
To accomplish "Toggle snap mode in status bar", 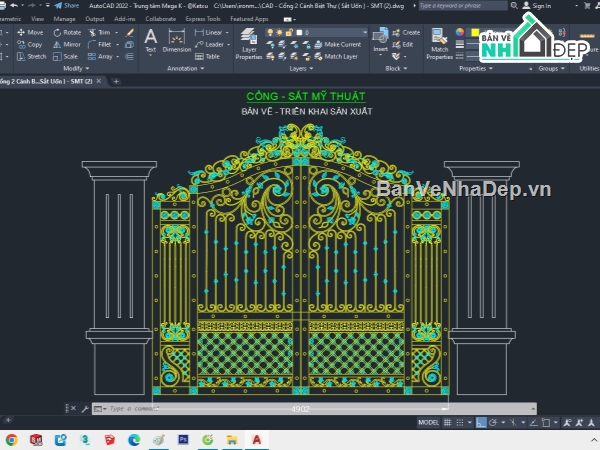I will (460, 422).
